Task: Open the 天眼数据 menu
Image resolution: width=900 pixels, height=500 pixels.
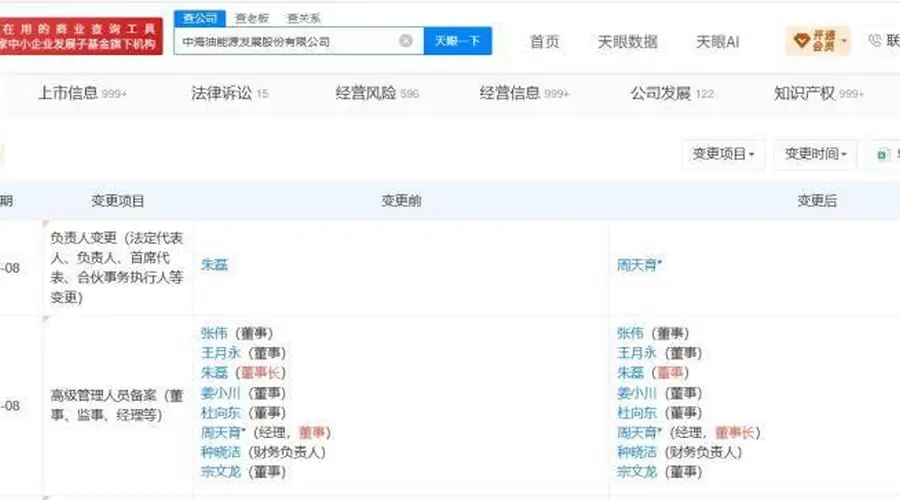Action: [627, 42]
